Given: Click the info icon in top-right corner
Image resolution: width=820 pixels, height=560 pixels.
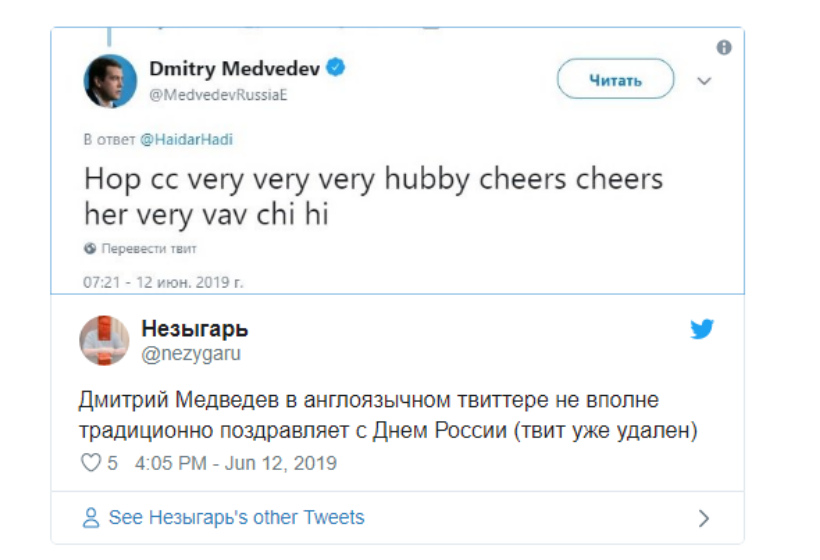Looking at the screenshot, I should pos(724,48).
